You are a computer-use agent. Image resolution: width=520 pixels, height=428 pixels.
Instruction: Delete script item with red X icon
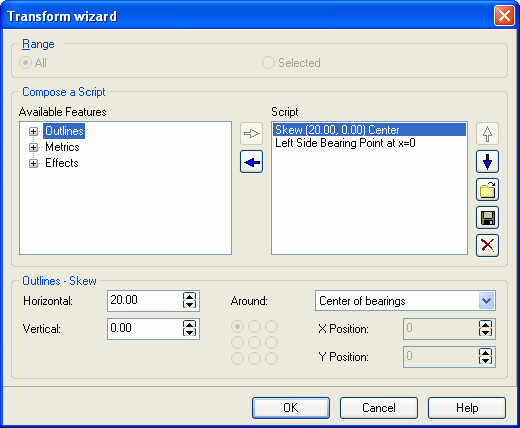click(487, 246)
